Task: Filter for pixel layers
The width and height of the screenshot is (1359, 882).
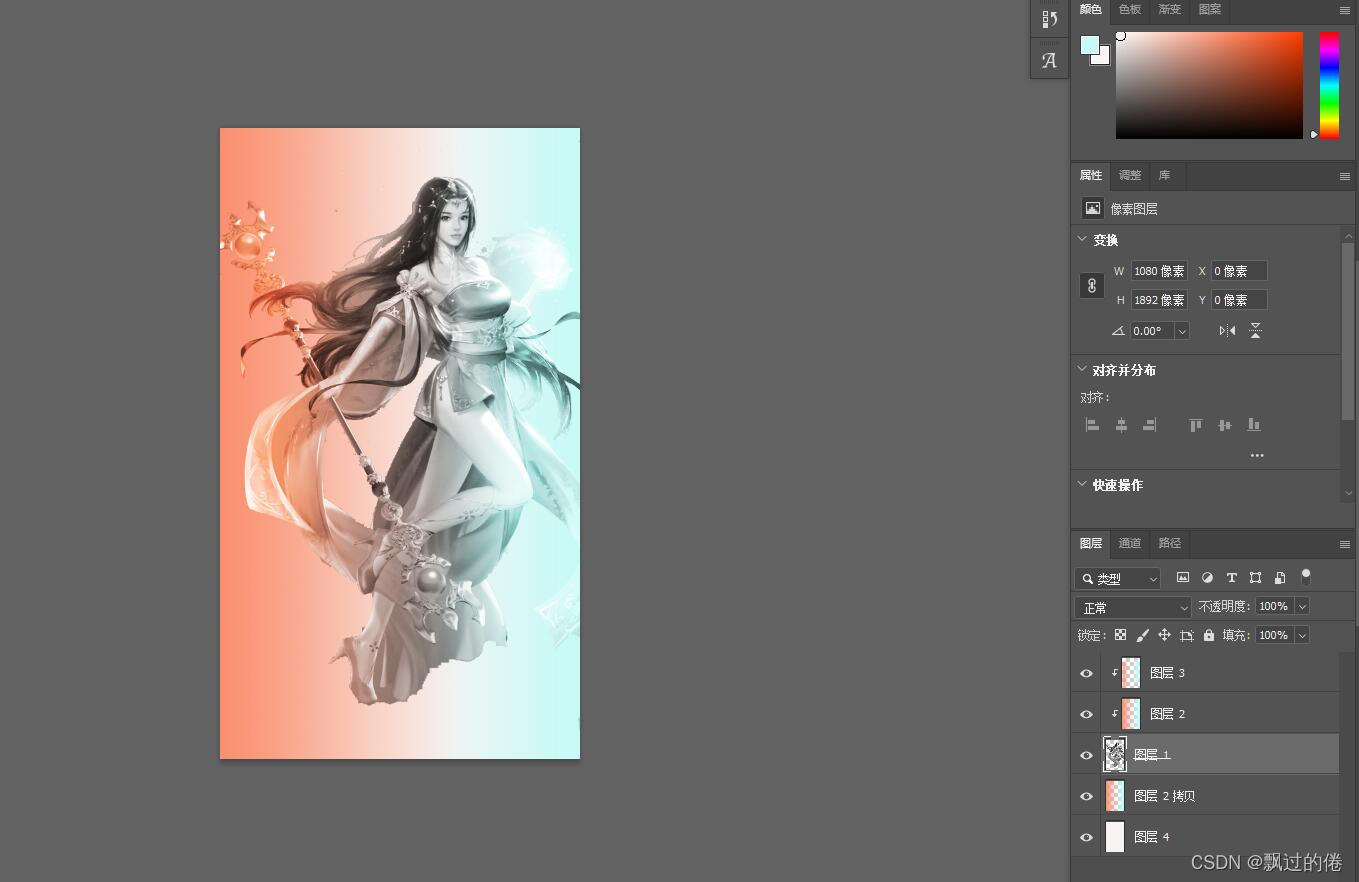Action: [1183, 578]
